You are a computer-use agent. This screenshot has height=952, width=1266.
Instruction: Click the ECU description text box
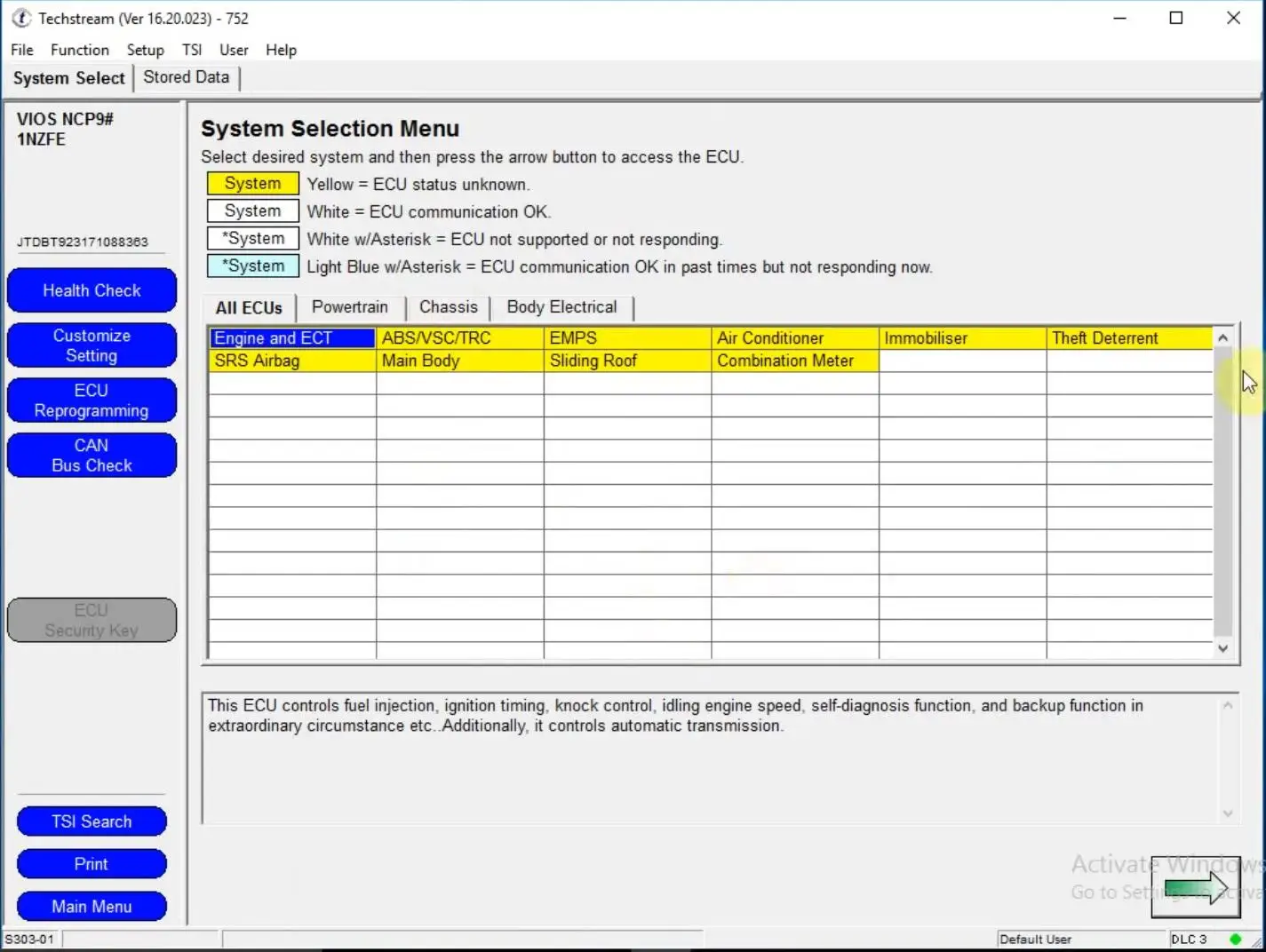coord(720,758)
